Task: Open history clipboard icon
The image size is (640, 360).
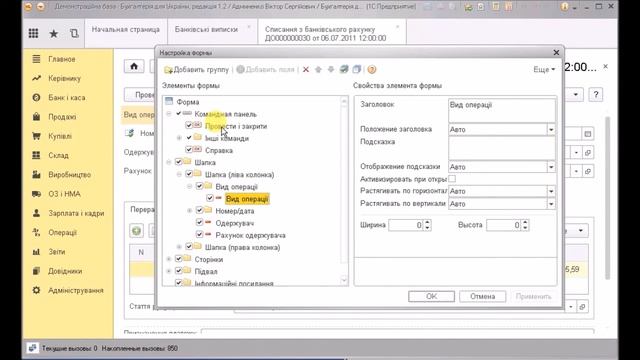Action: [74, 33]
